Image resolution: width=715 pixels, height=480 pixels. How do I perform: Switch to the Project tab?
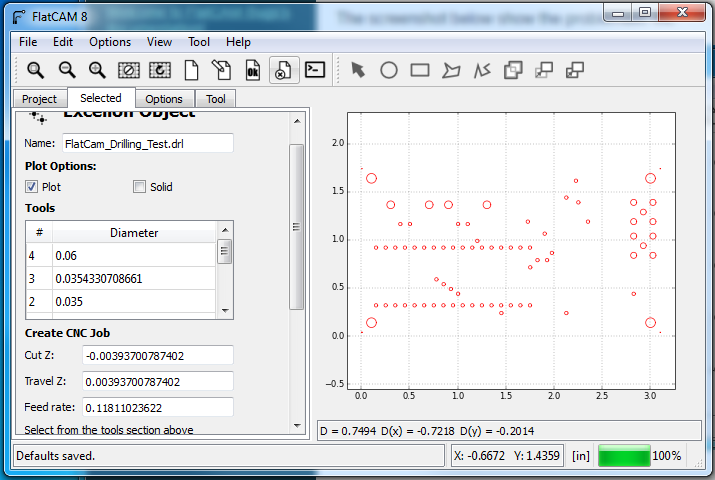[40, 99]
